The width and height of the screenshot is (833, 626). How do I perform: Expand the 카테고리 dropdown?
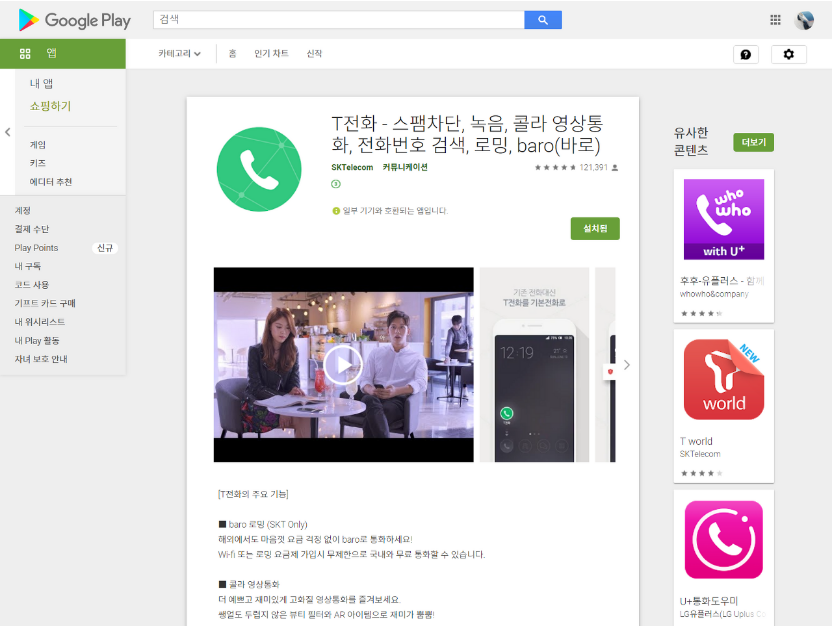pos(179,54)
